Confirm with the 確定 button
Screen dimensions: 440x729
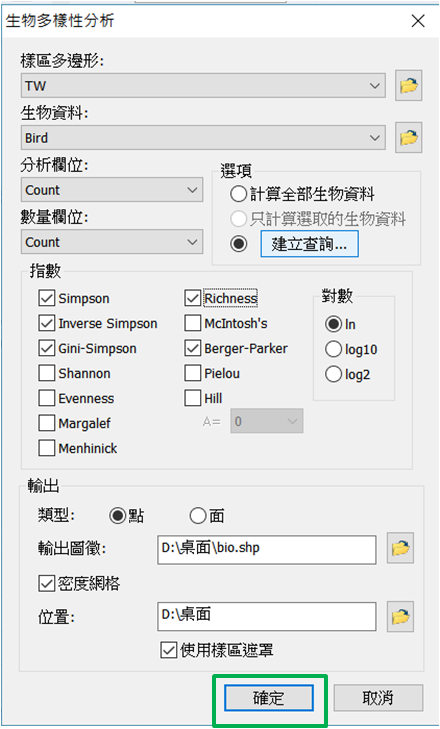click(269, 698)
